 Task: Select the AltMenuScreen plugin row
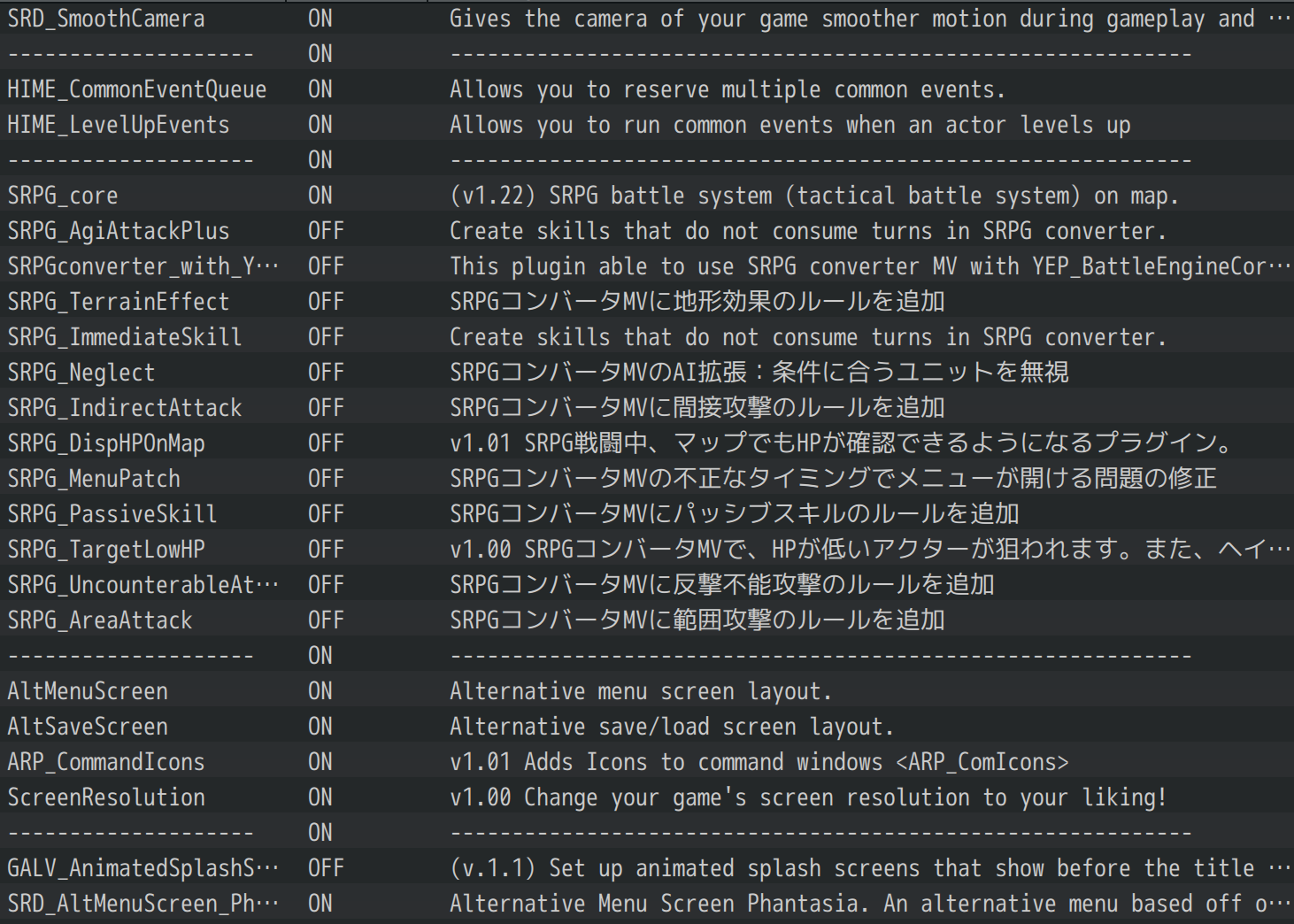647,690
